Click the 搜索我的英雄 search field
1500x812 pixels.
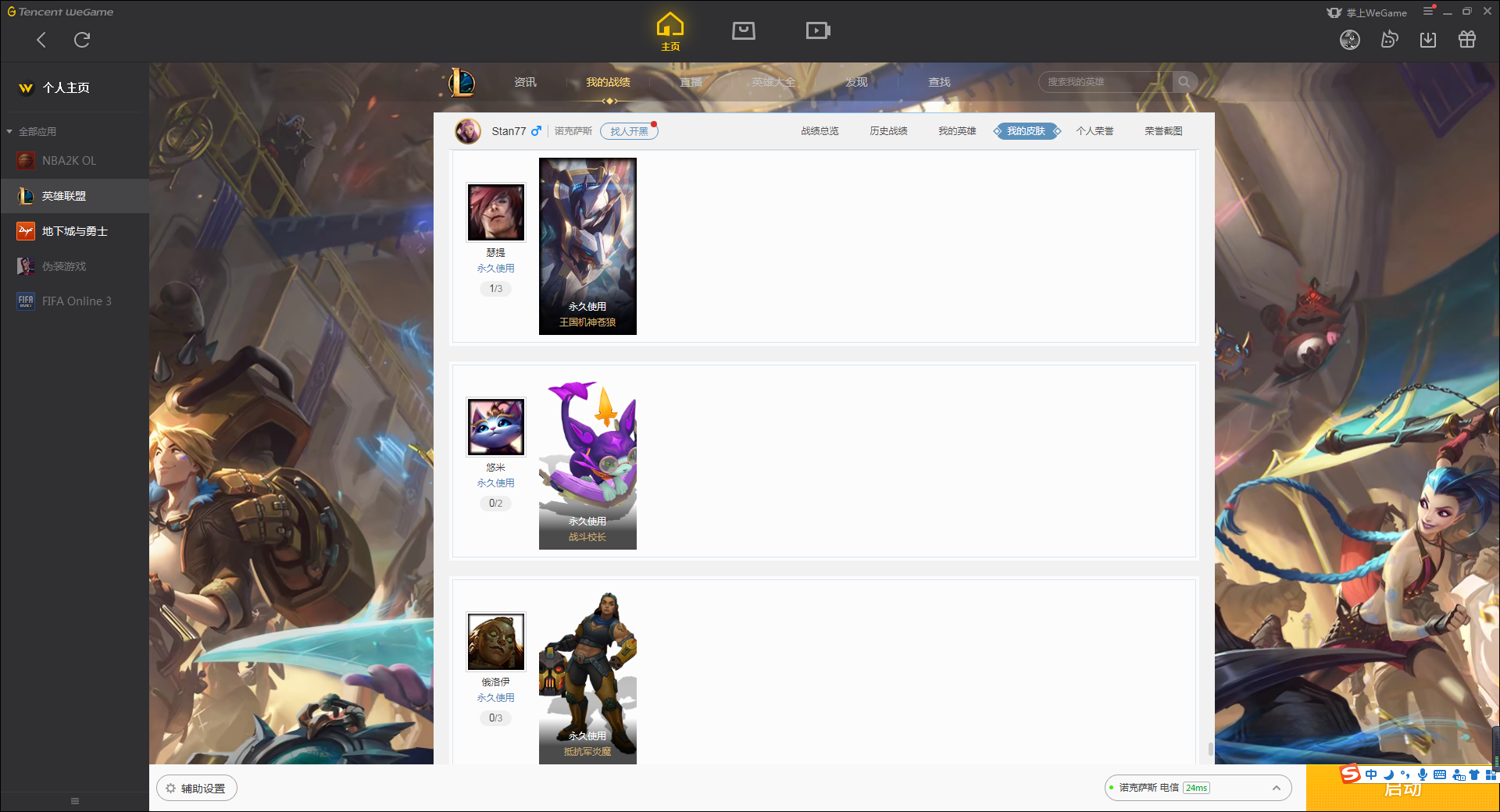click(1105, 82)
